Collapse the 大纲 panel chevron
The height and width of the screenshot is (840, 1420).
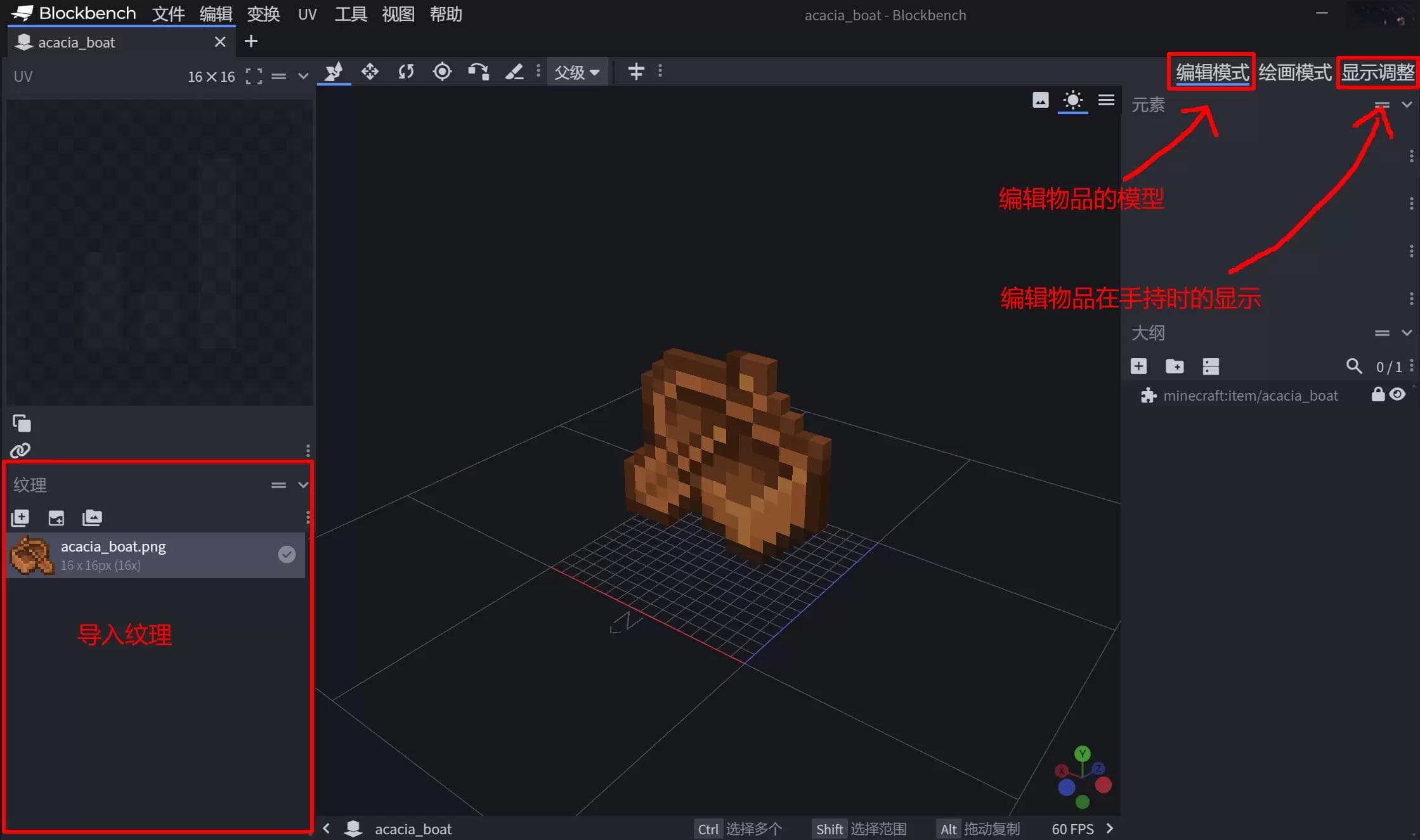(x=1407, y=333)
